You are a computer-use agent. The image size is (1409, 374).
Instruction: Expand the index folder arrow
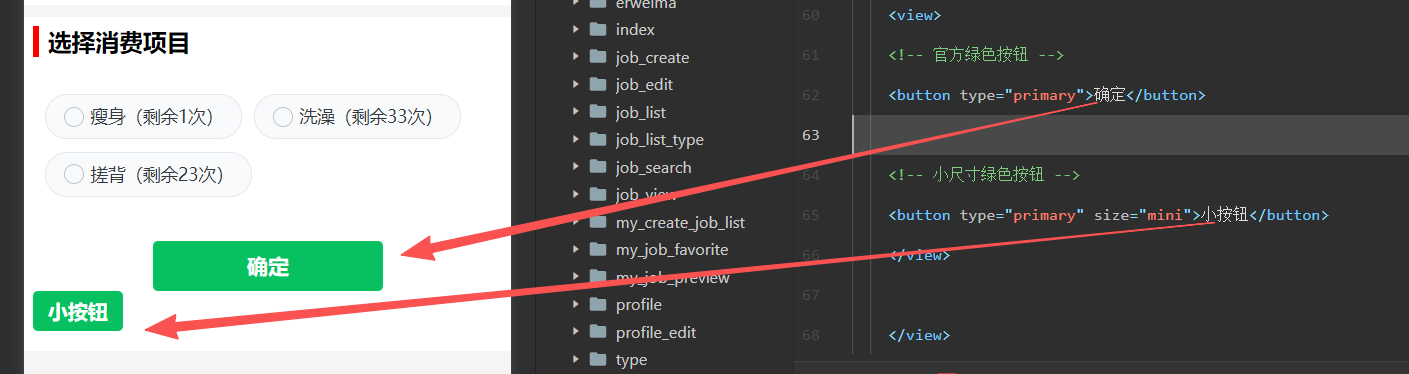click(576, 29)
